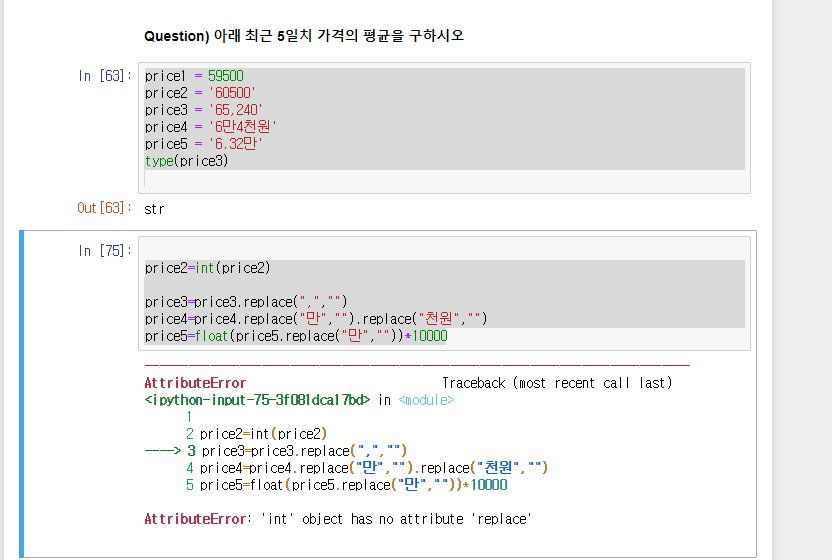Screen dimensions: 832x560
Task: Select the In [75] prompt label
Action: tap(105, 251)
